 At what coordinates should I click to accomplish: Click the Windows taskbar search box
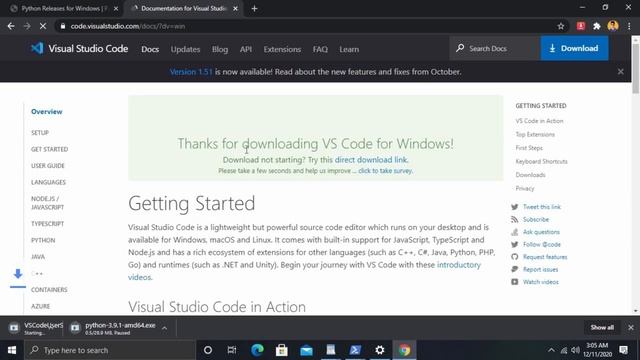click(x=110, y=350)
